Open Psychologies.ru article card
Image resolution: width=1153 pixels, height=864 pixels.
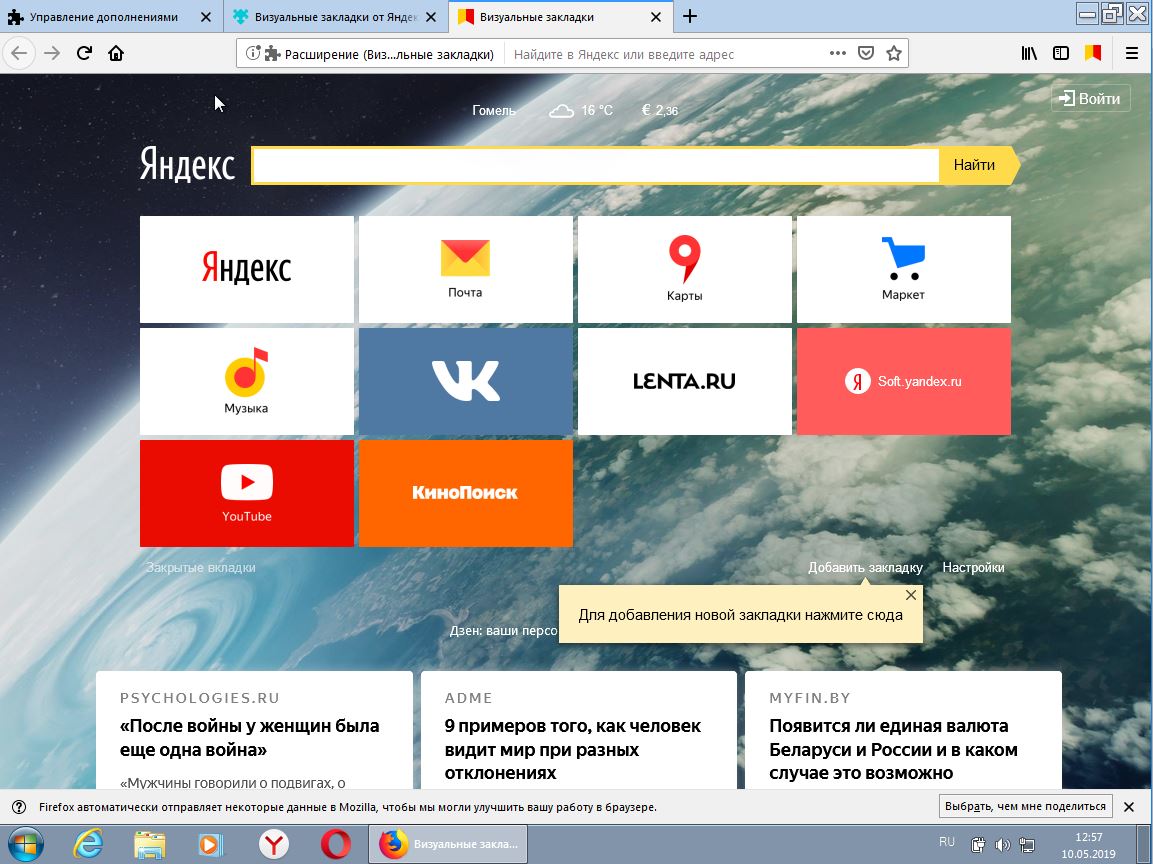click(254, 730)
